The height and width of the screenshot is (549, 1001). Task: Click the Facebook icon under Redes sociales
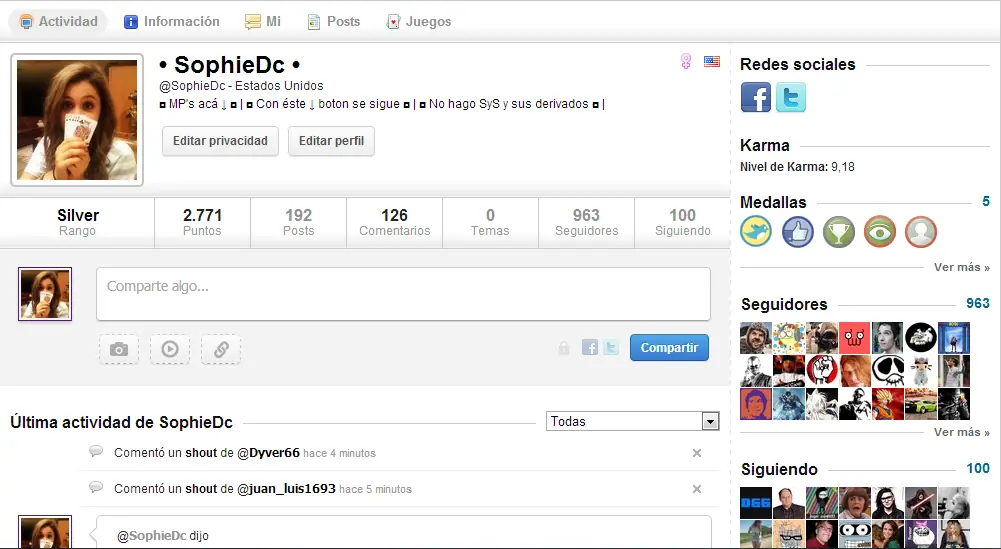tap(756, 98)
